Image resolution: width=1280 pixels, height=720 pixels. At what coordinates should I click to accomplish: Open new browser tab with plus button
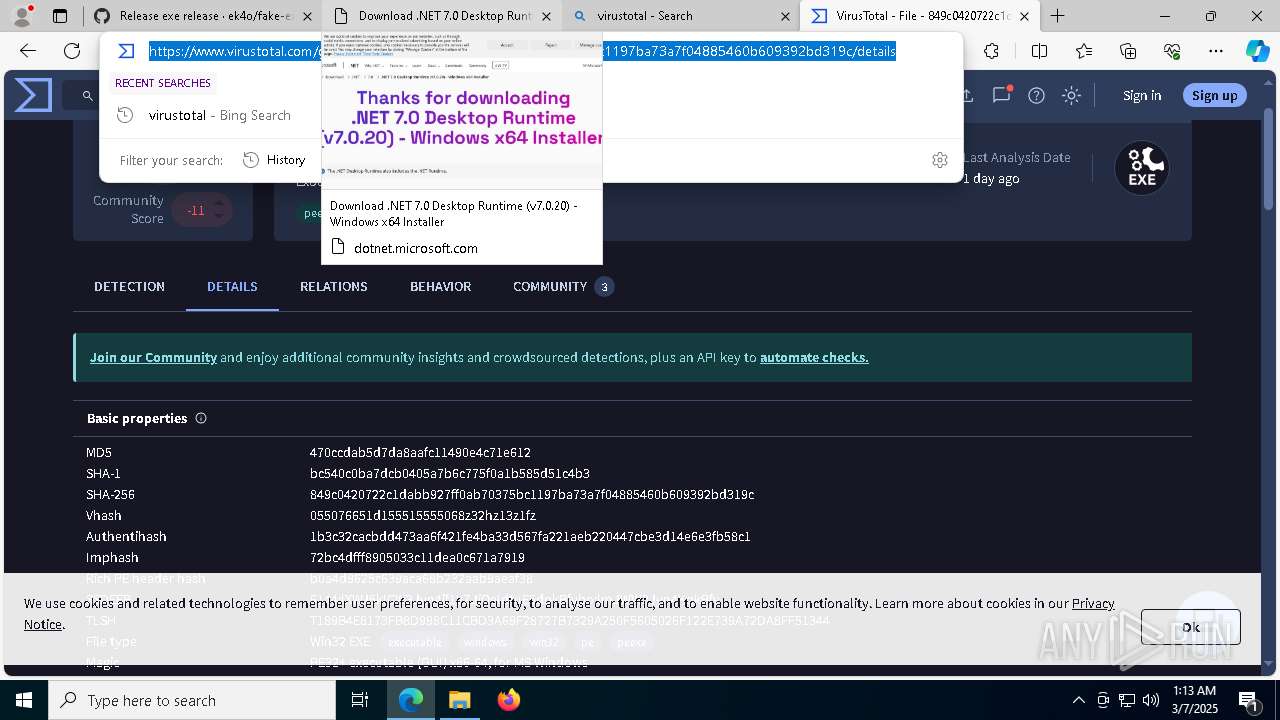coord(1057,16)
